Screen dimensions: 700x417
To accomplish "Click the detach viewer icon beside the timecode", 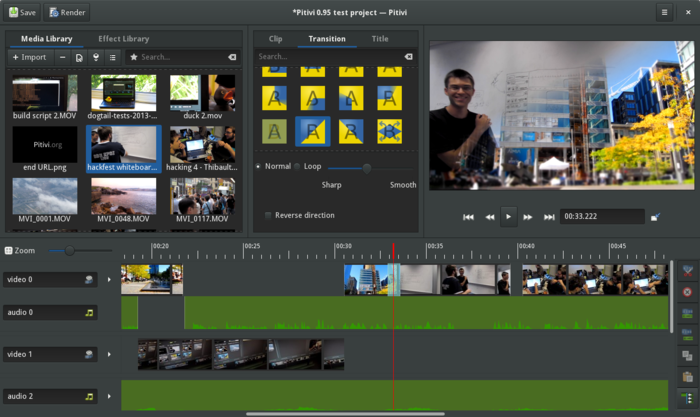I will pyautogui.click(x=655, y=216).
